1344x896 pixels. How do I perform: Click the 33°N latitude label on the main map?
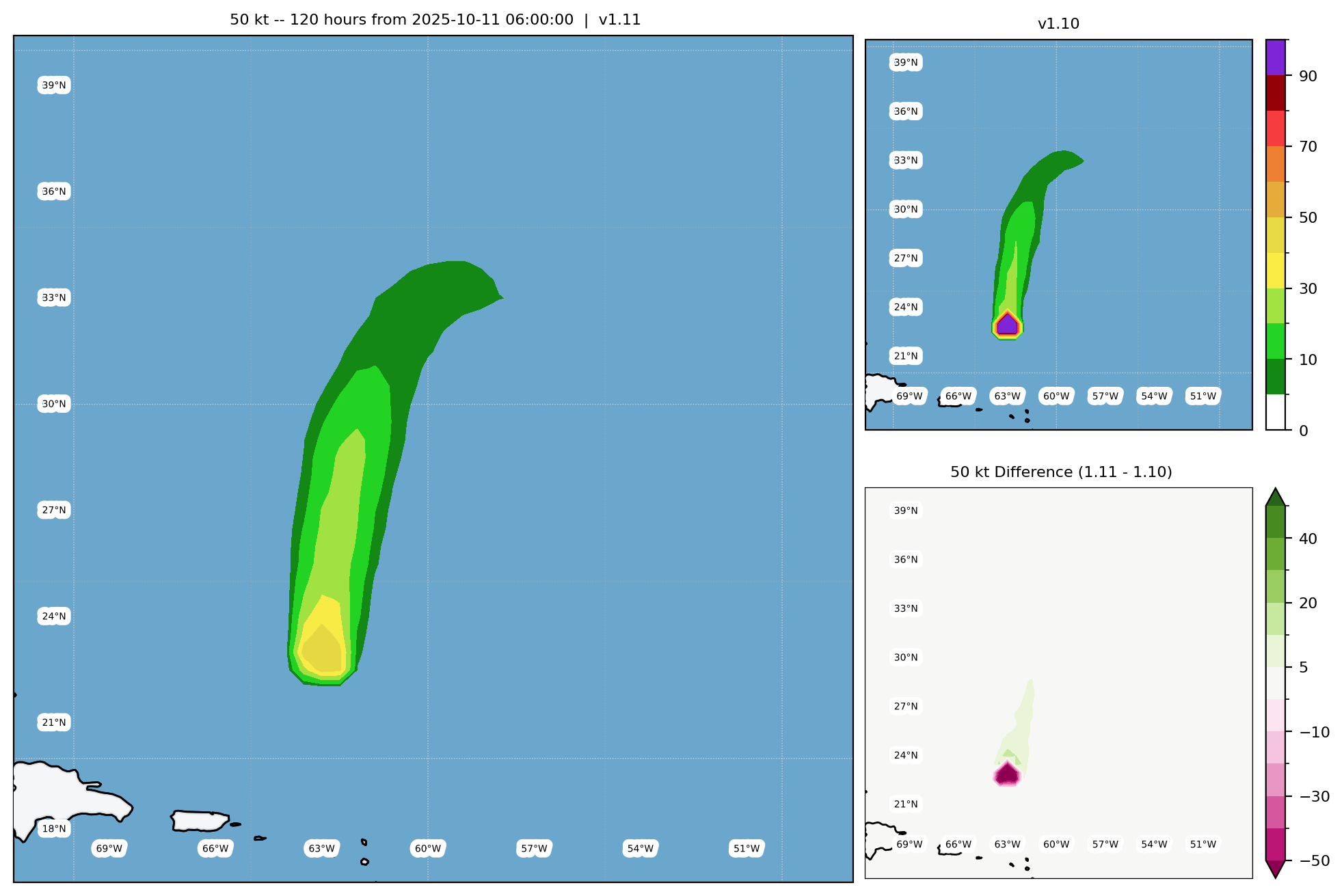point(54,298)
